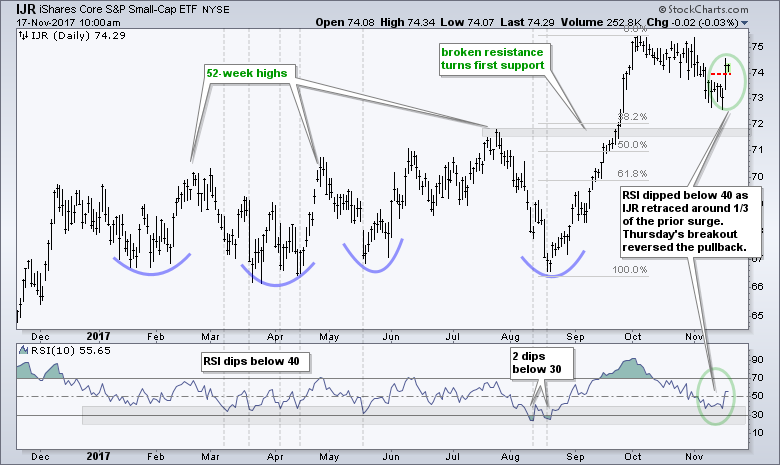Click the NYSE exchange label

[215, 10]
